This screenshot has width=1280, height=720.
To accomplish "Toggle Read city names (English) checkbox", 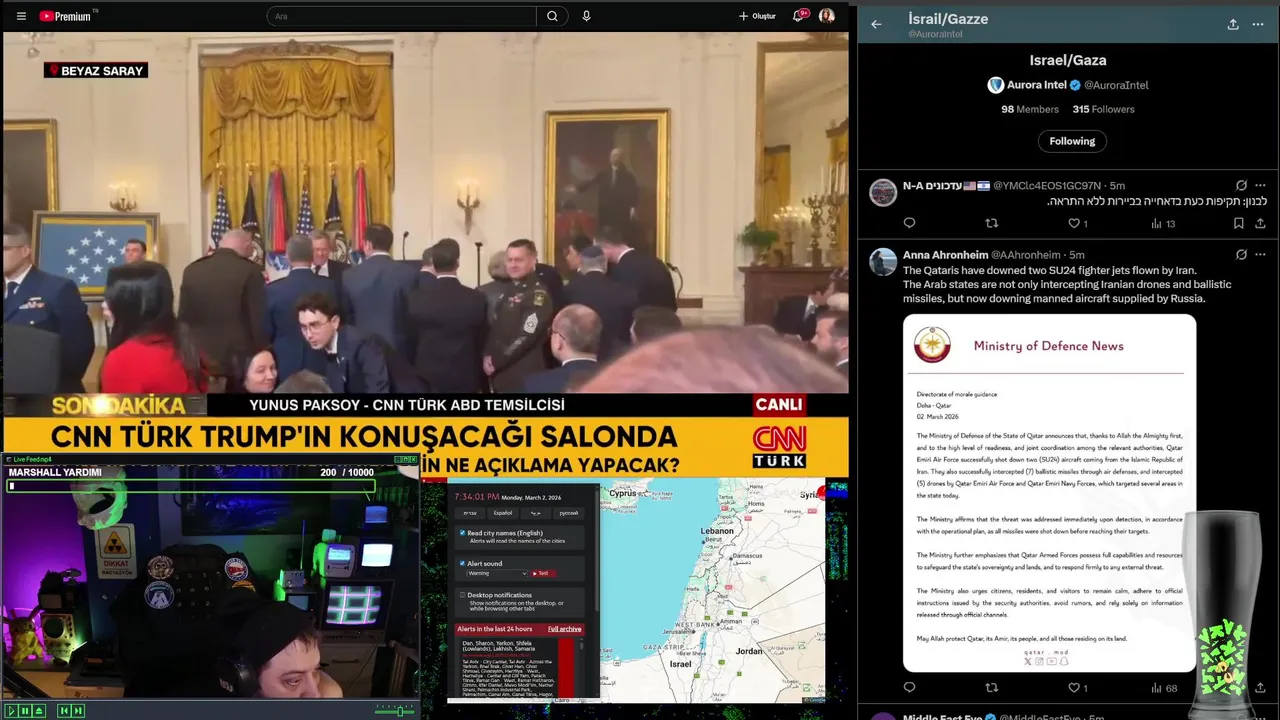I will [x=462, y=533].
